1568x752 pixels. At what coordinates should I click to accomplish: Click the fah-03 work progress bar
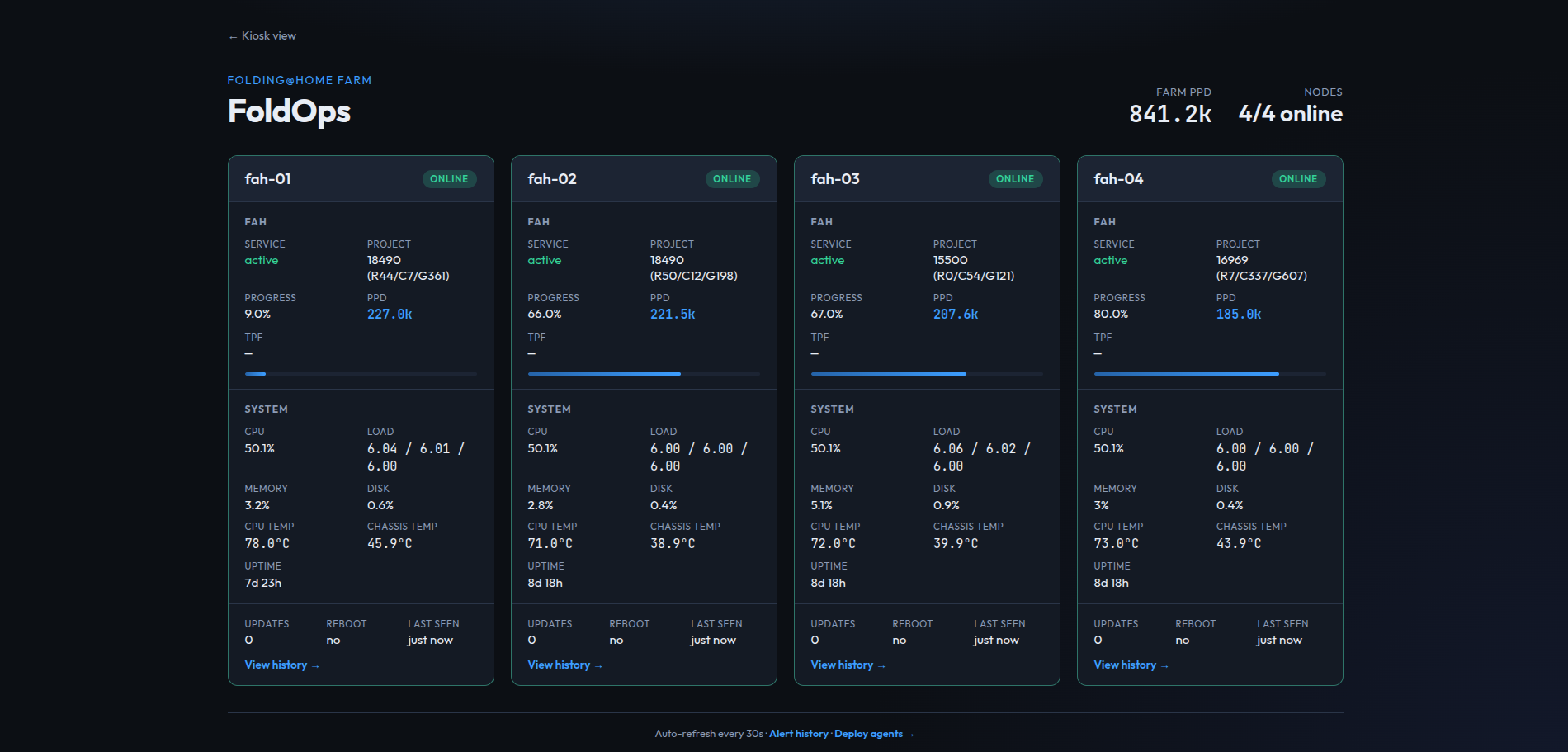pyautogui.click(x=927, y=374)
